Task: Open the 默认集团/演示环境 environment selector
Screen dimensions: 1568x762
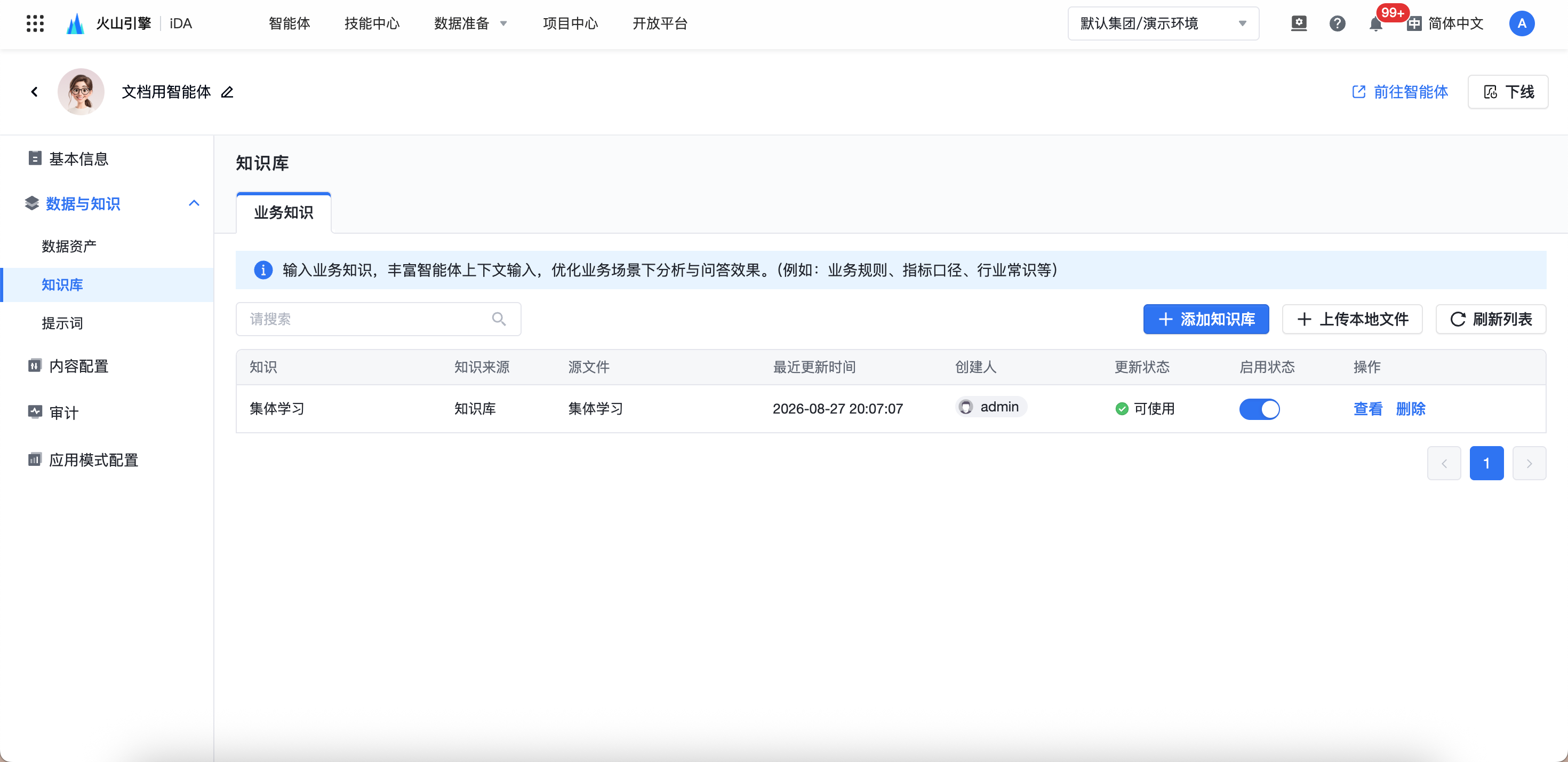Action: point(1163,24)
